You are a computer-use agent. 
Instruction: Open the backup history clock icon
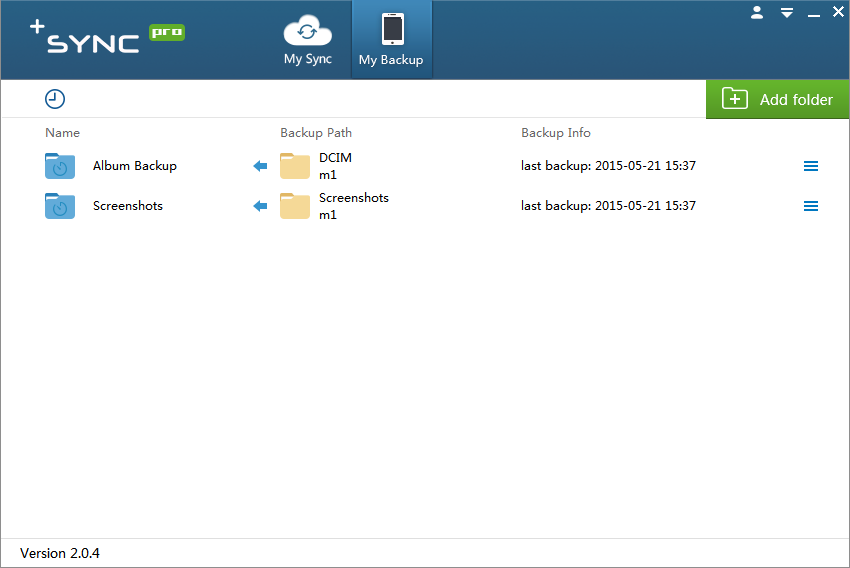click(55, 99)
